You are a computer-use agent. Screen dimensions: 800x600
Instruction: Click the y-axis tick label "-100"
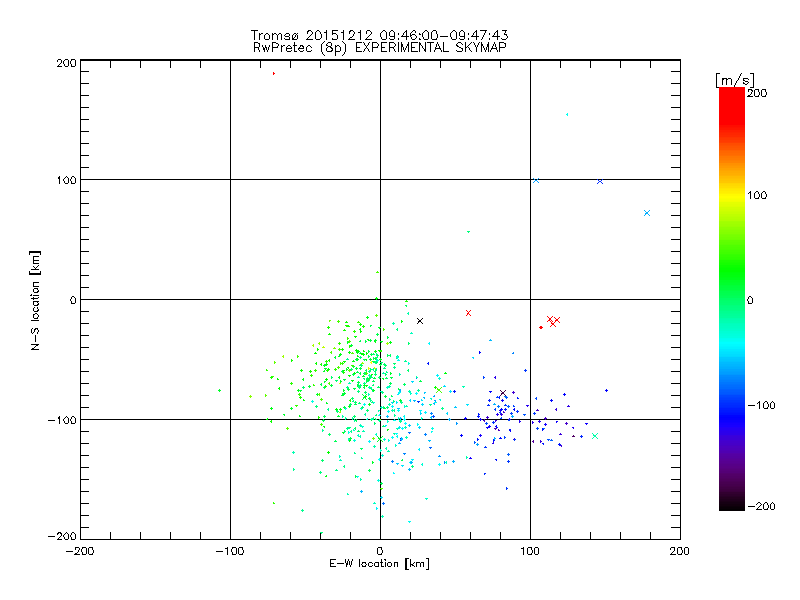tap(62, 420)
